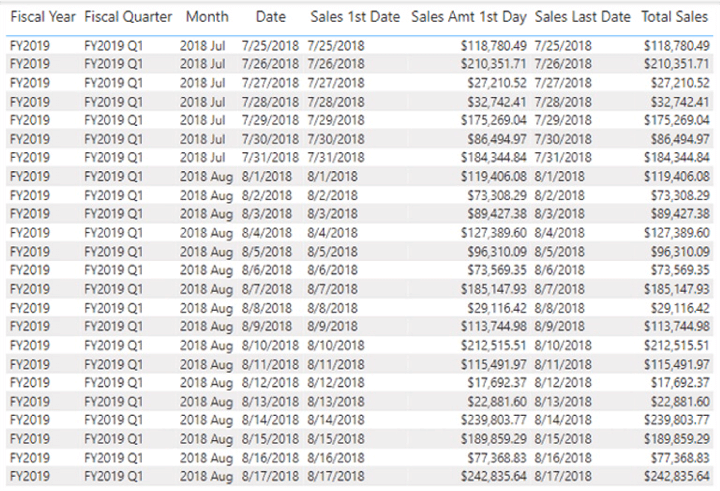Select $17,692.37 in Sales Amt 1st Day column
The height and width of the screenshot is (491, 720).
click(x=494, y=382)
